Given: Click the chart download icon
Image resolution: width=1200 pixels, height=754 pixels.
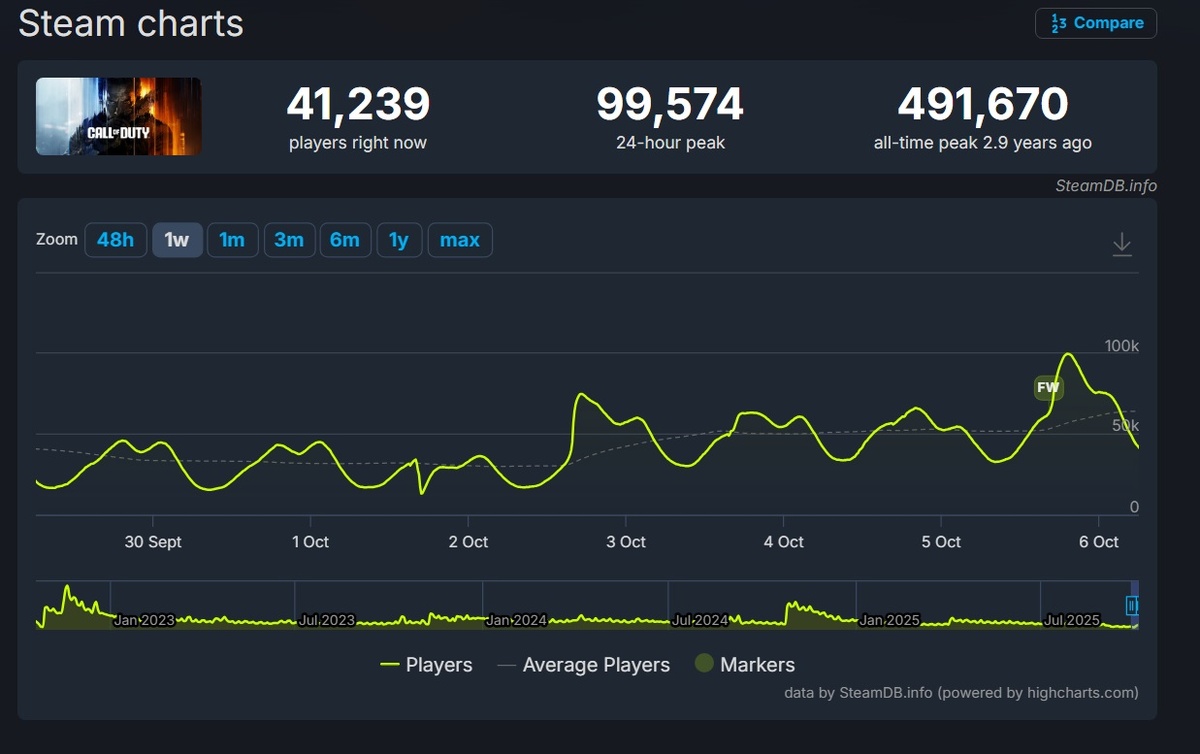Looking at the screenshot, I should (1122, 244).
